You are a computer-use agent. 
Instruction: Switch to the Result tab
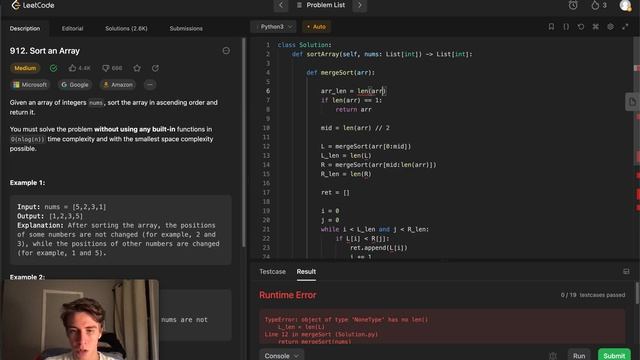306,272
